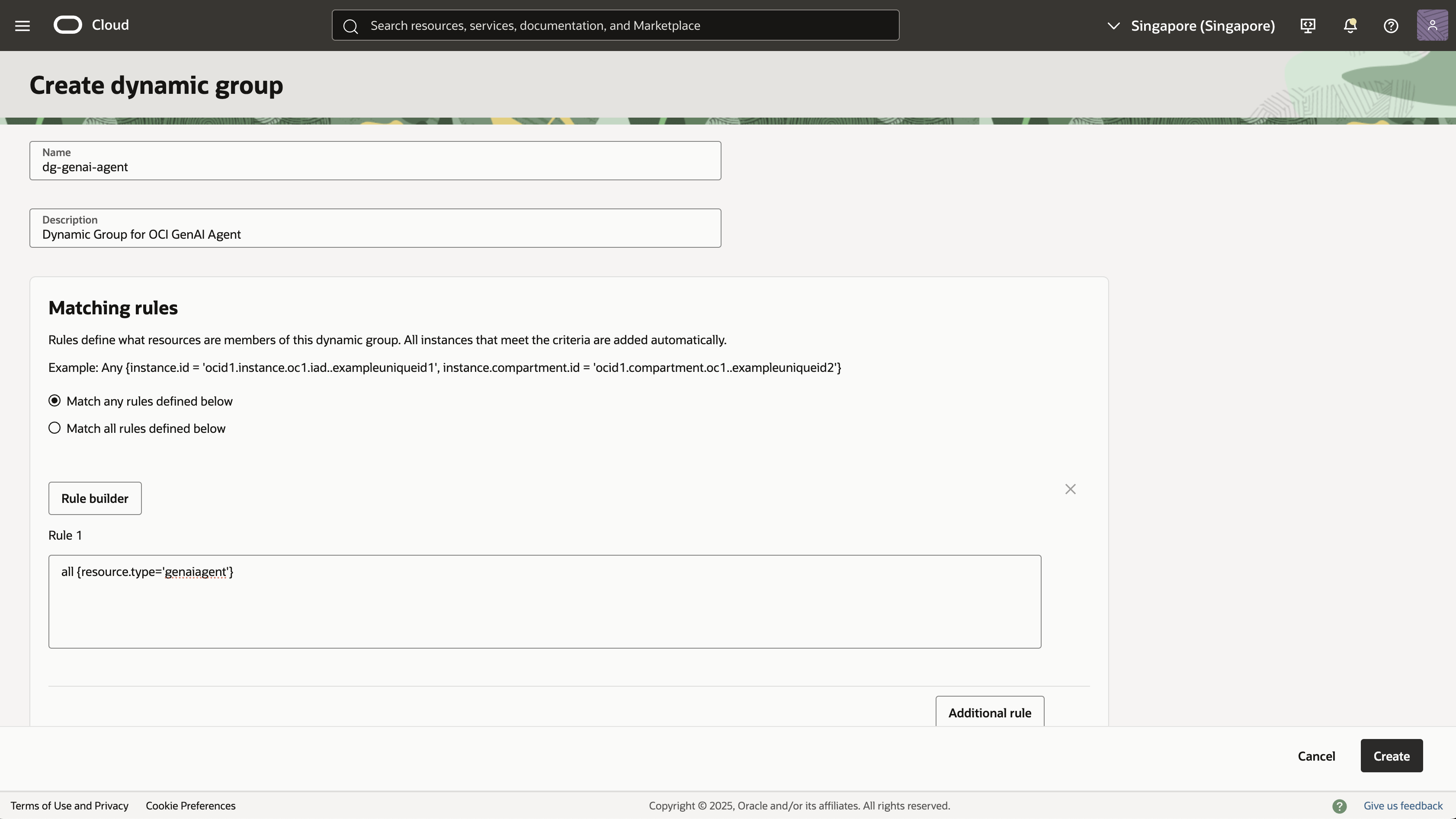Add an Additional rule
1456x819 pixels.
pyautogui.click(x=989, y=712)
